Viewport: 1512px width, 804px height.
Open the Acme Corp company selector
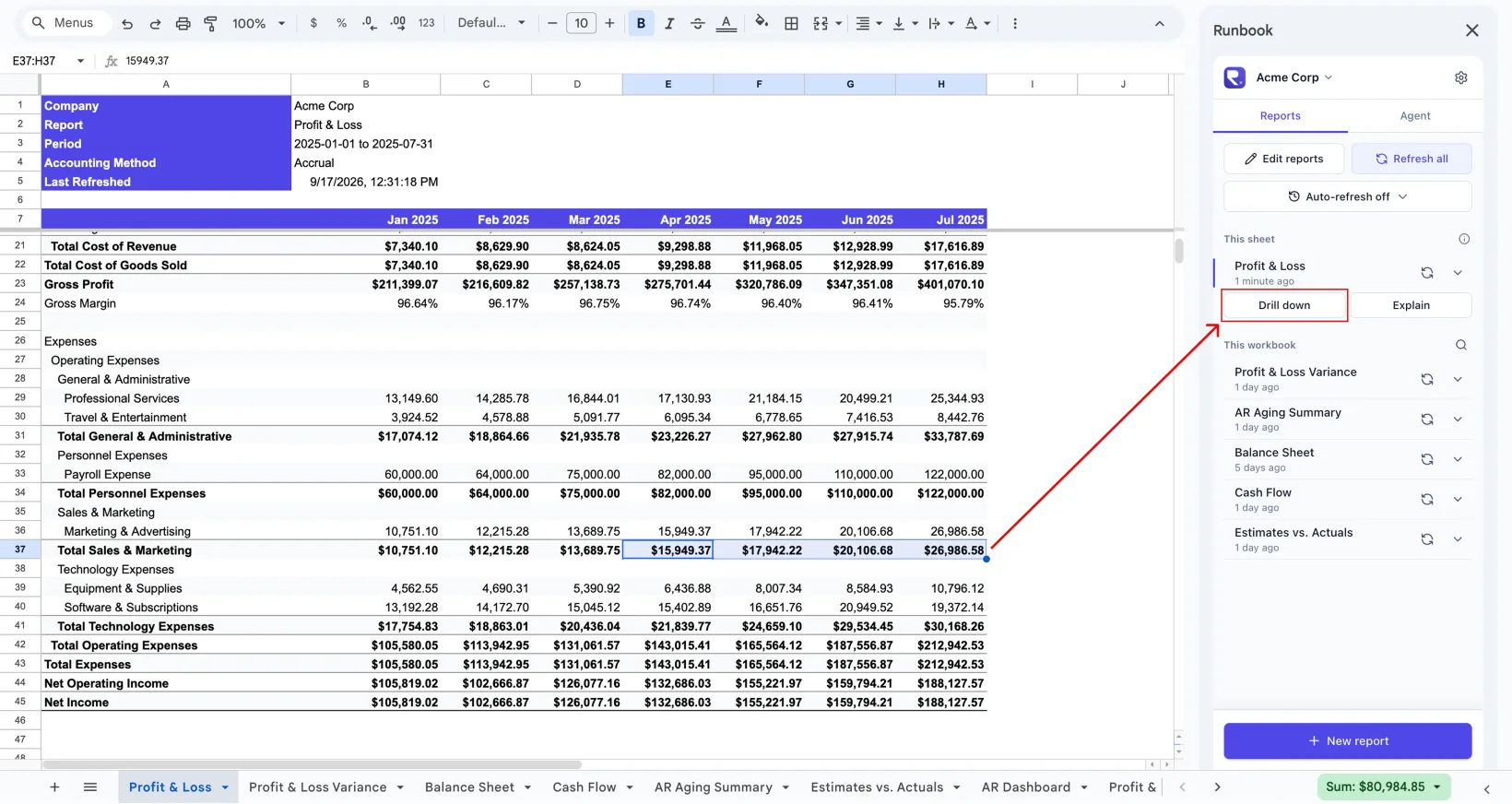pyautogui.click(x=1294, y=77)
